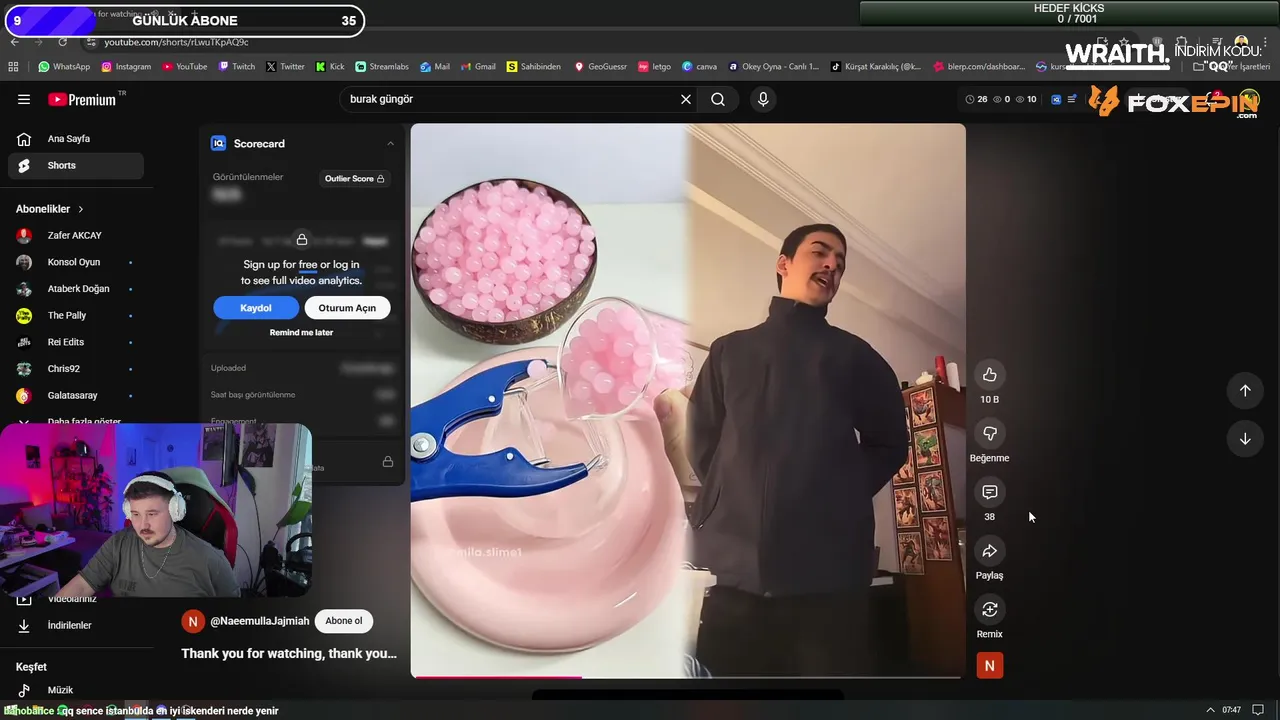Viewport: 1280px width, 720px height.
Task: Show hidden tray icons chevron
Action: pyautogui.click(x=1210, y=710)
